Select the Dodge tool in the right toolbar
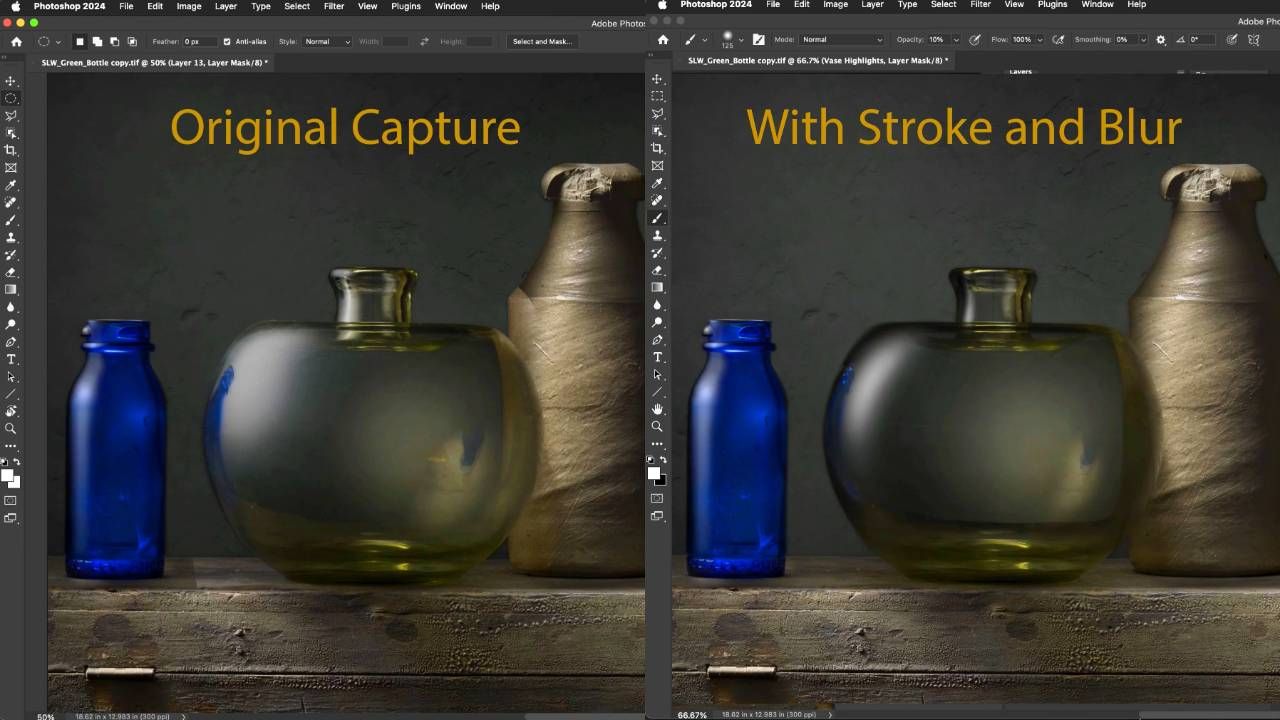Screen dimensions: 1280x720 click(657, 322)
